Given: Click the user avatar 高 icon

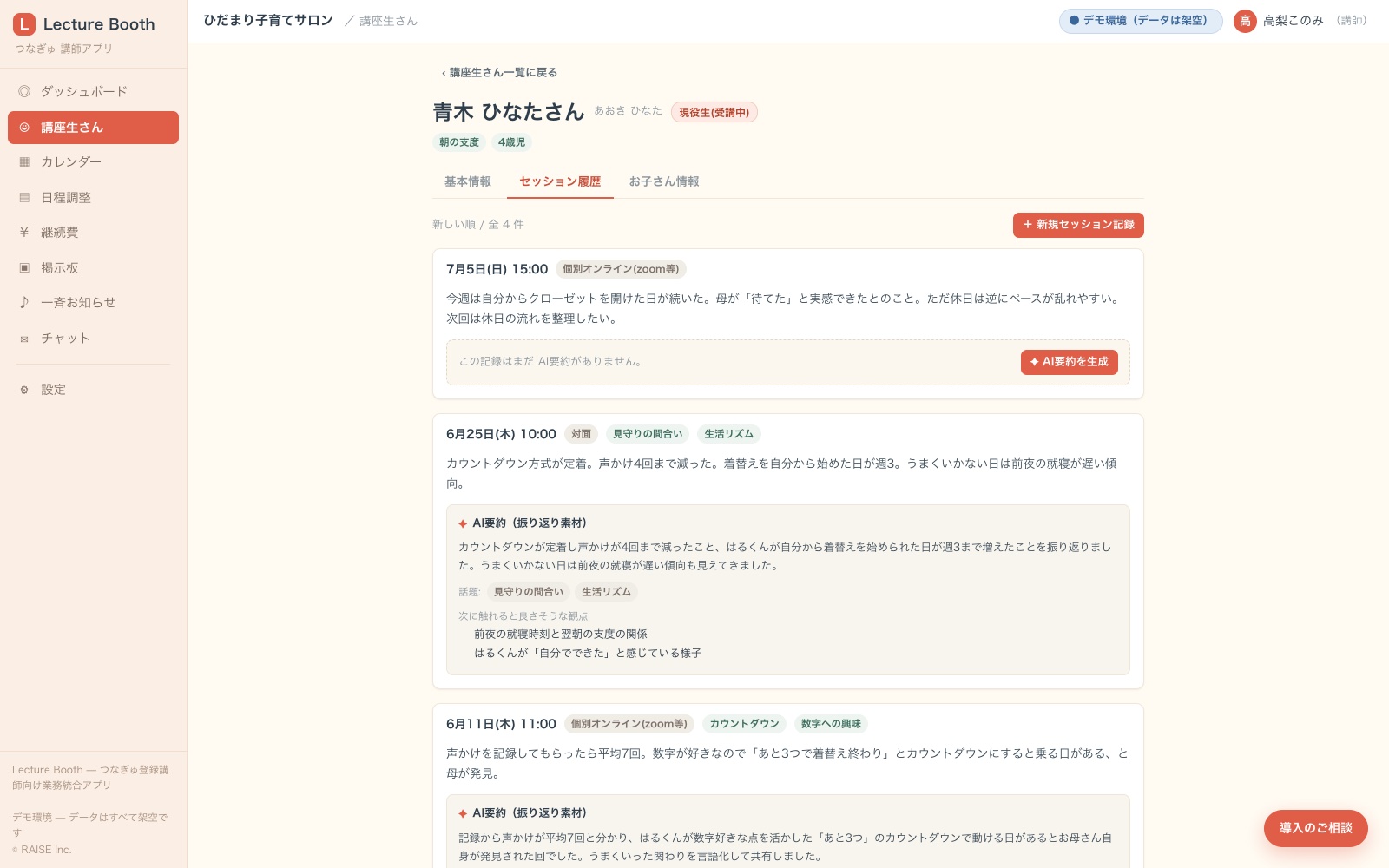Looking at the screenshot, I should click(x=1245, y=21).
